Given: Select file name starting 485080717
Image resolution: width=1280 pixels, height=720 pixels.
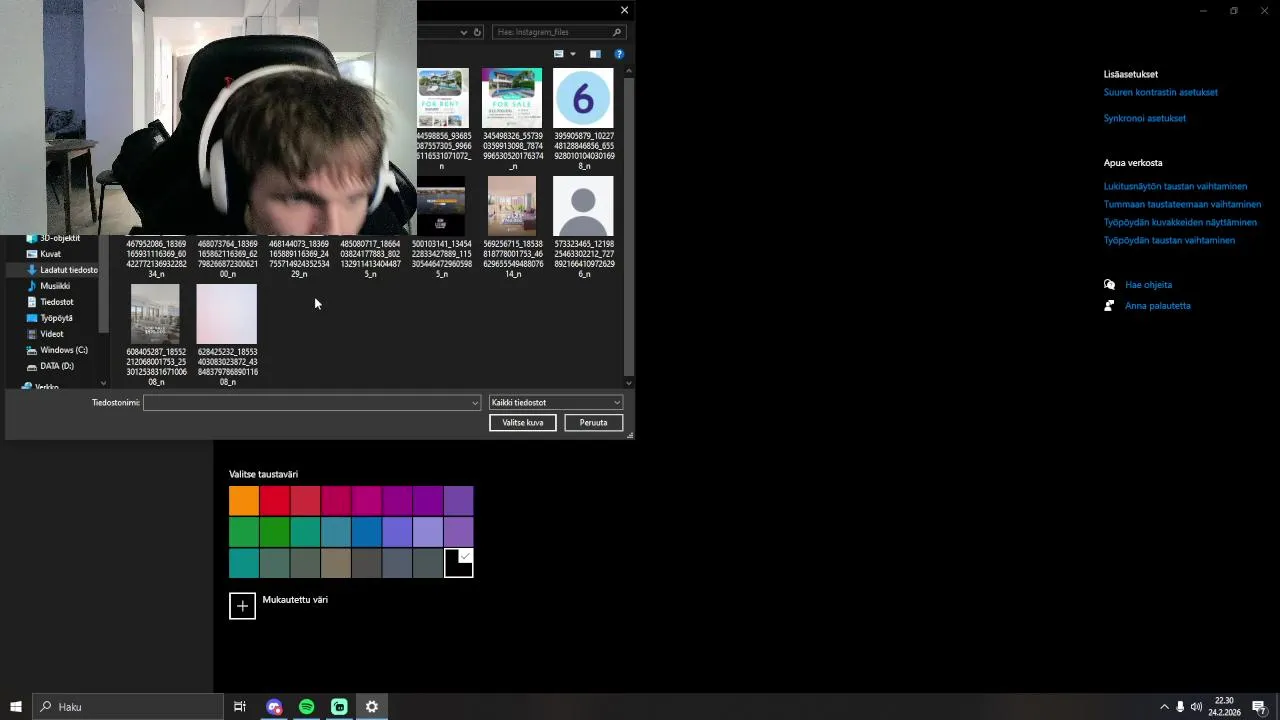Looking at the screenshot, I should click(370, 259).
